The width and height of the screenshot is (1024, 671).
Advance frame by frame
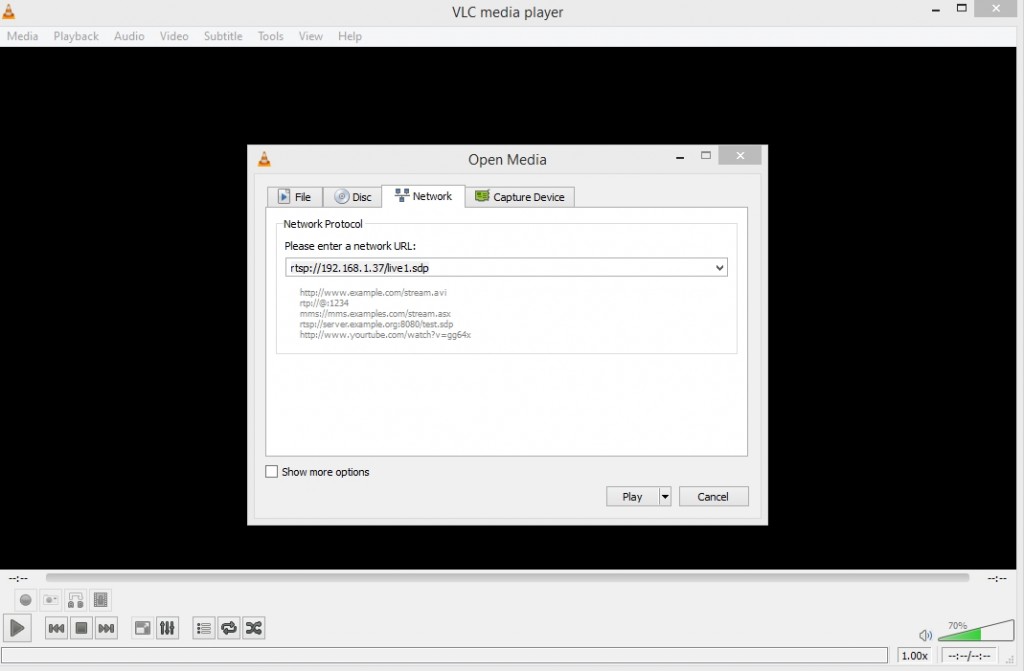100,600
